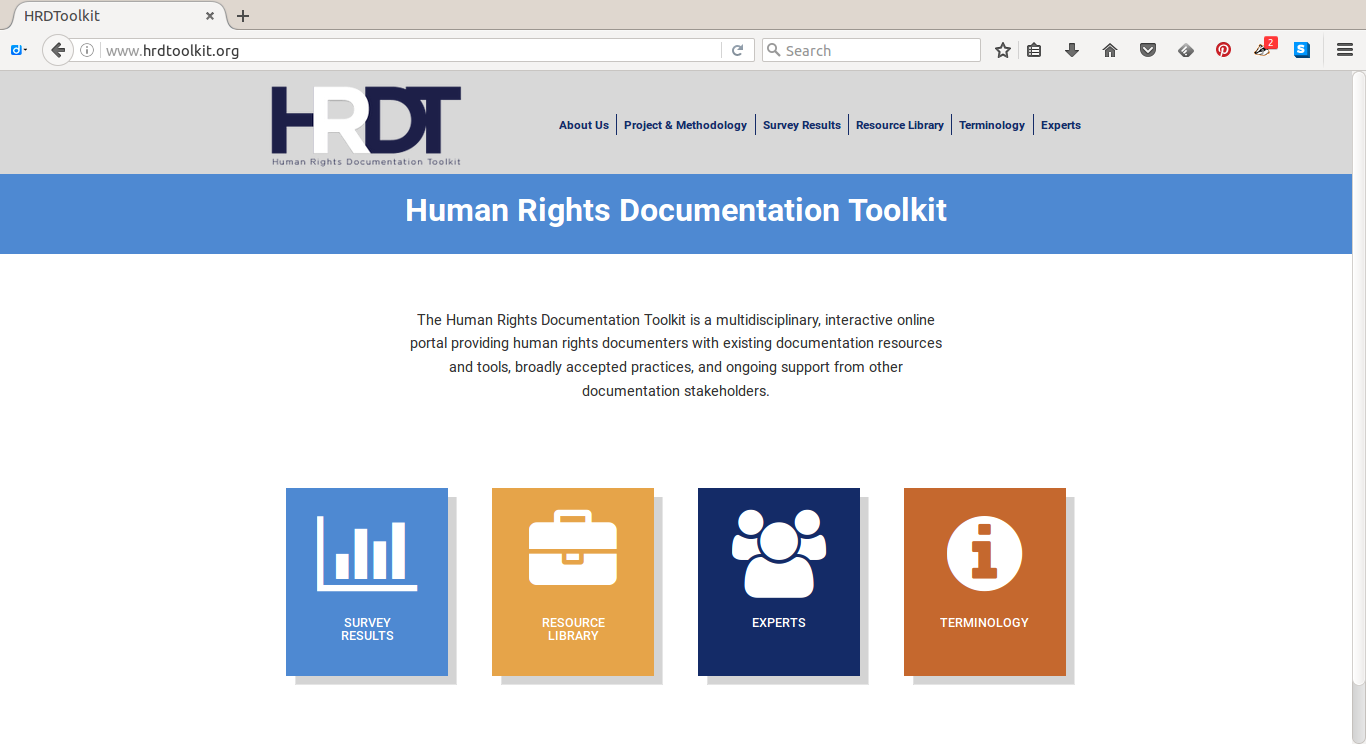Open a new browser tab

(x=243, y=16)
